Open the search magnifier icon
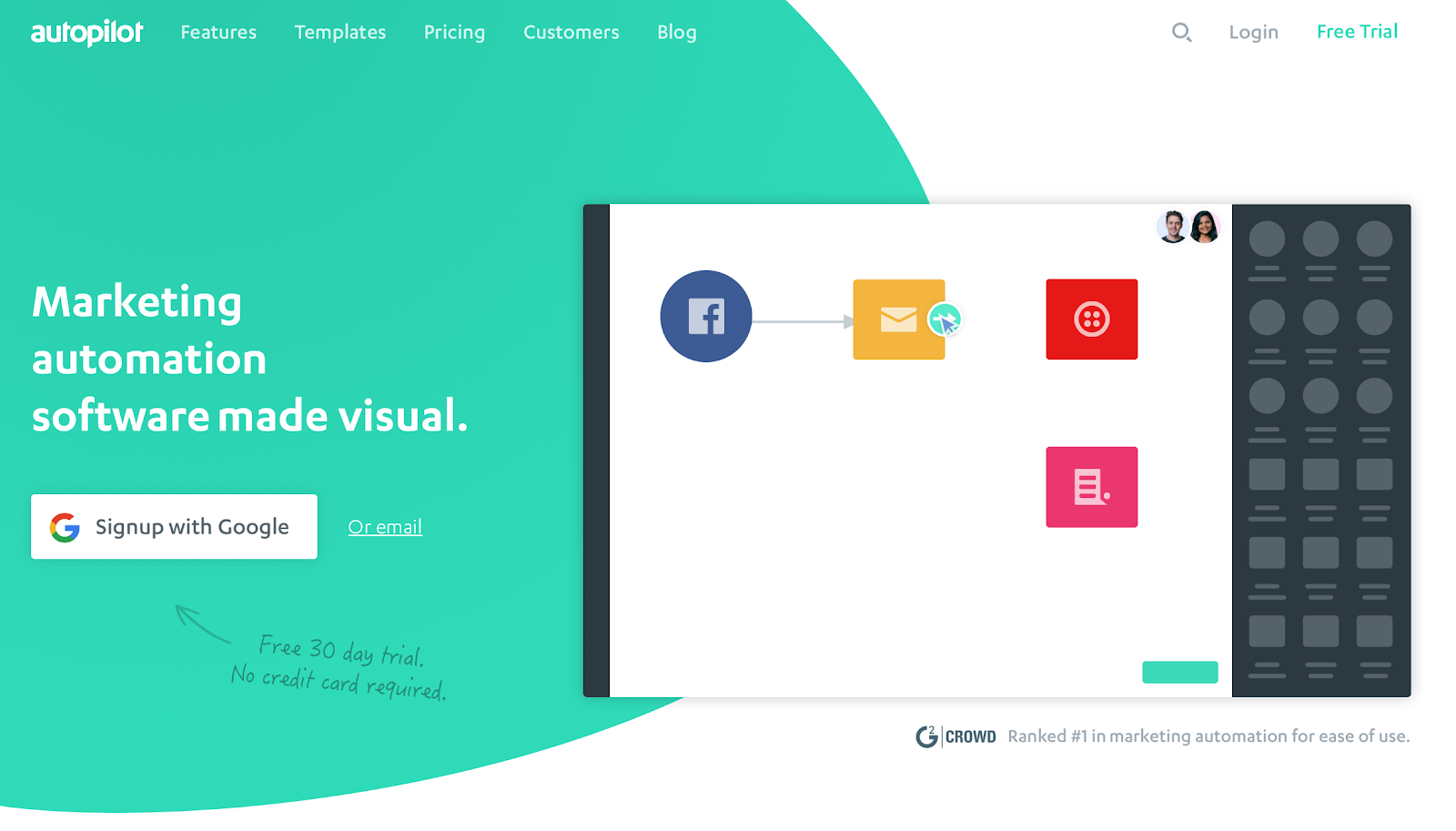This screenshot has width=1456, height=831. [x=1181, y=33]
